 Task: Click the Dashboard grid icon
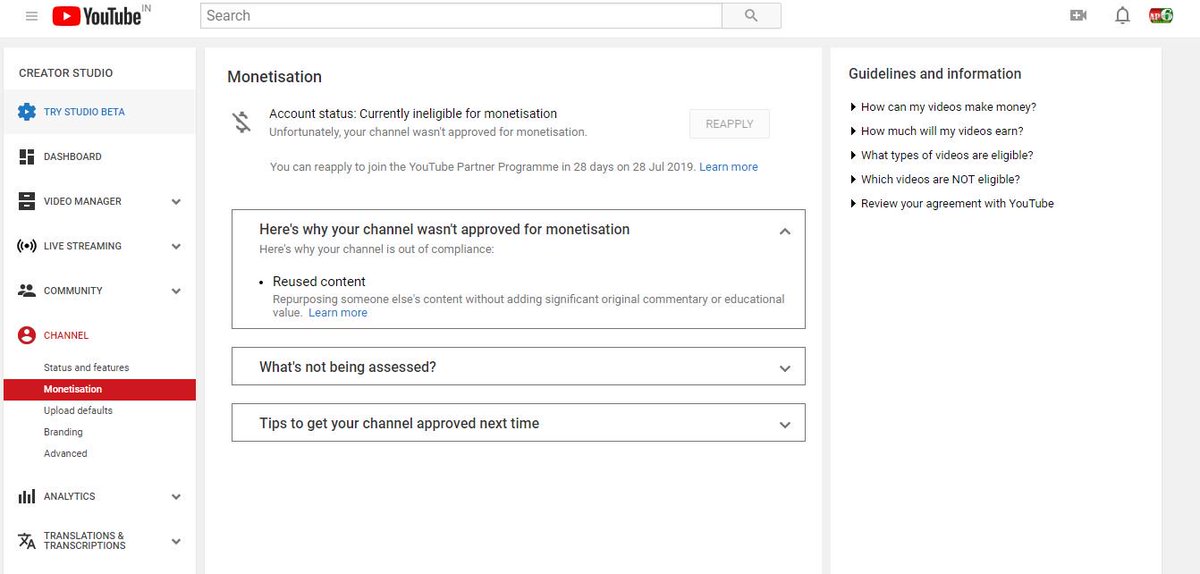(27, 157)
